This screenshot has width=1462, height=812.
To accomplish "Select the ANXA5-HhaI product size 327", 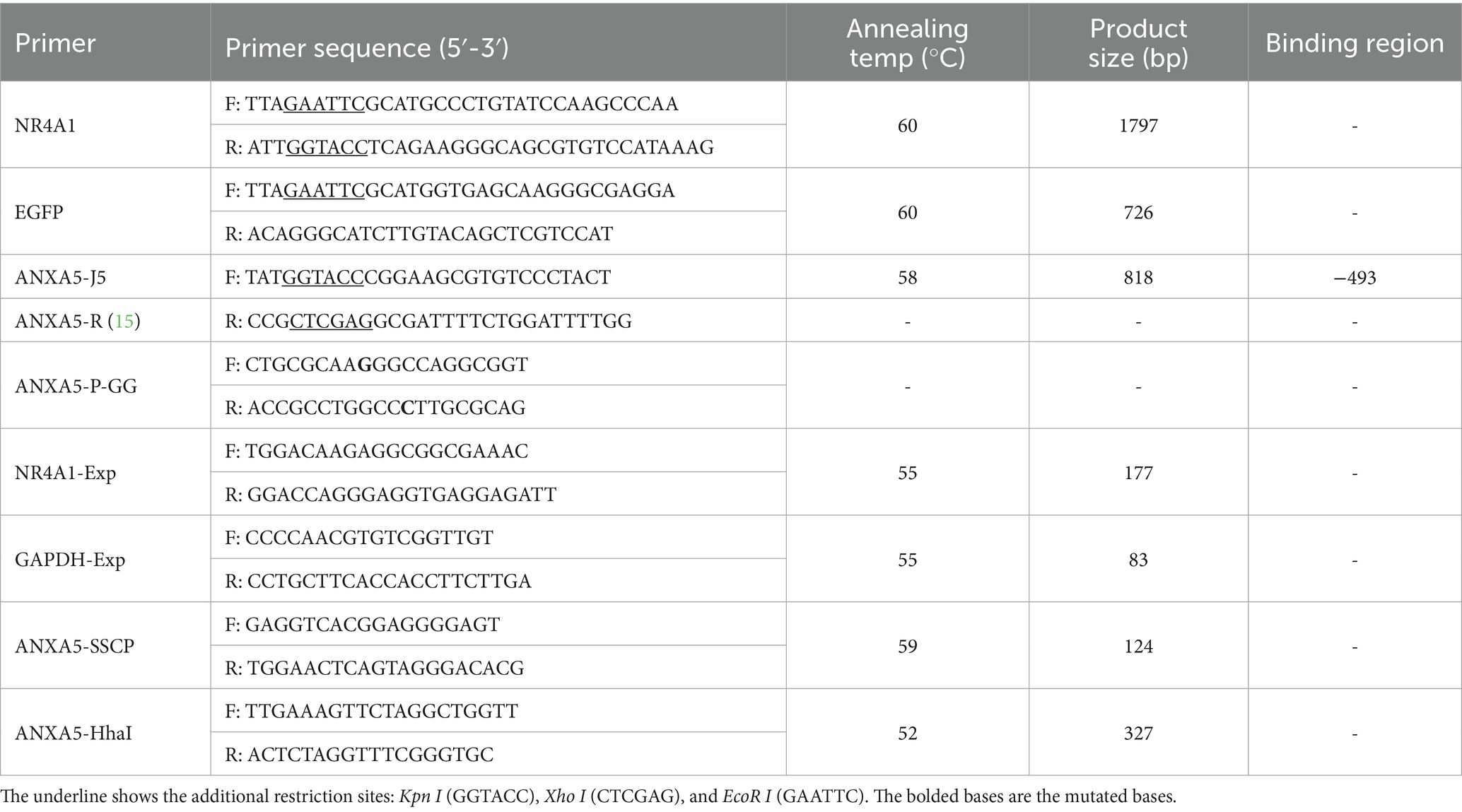I will tap(1138, 733).
